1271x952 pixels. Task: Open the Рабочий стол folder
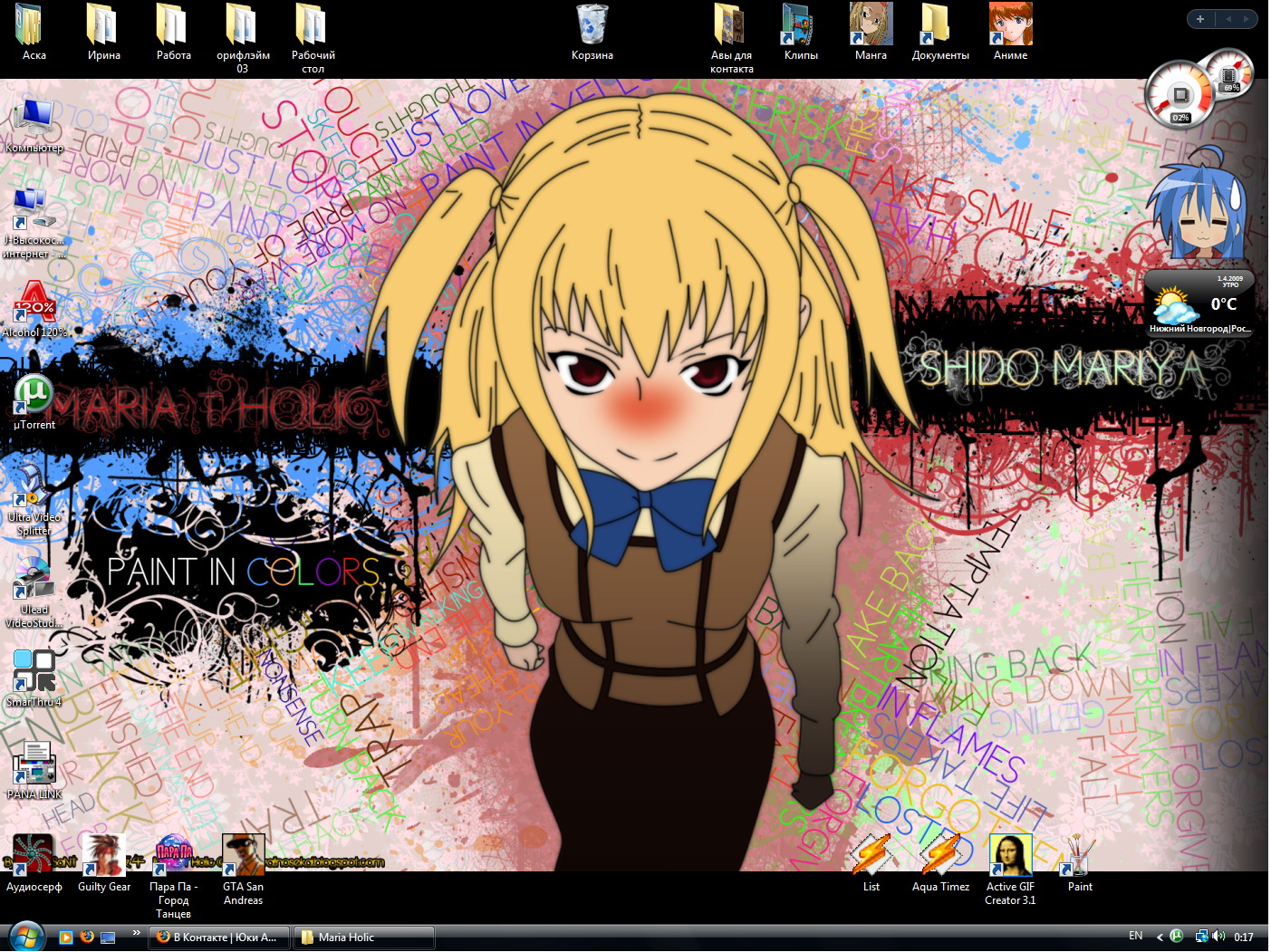(313, 38)
